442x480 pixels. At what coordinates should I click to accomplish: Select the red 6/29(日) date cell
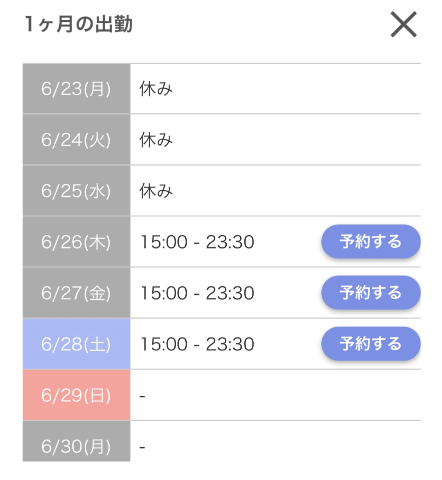(76, 395)
